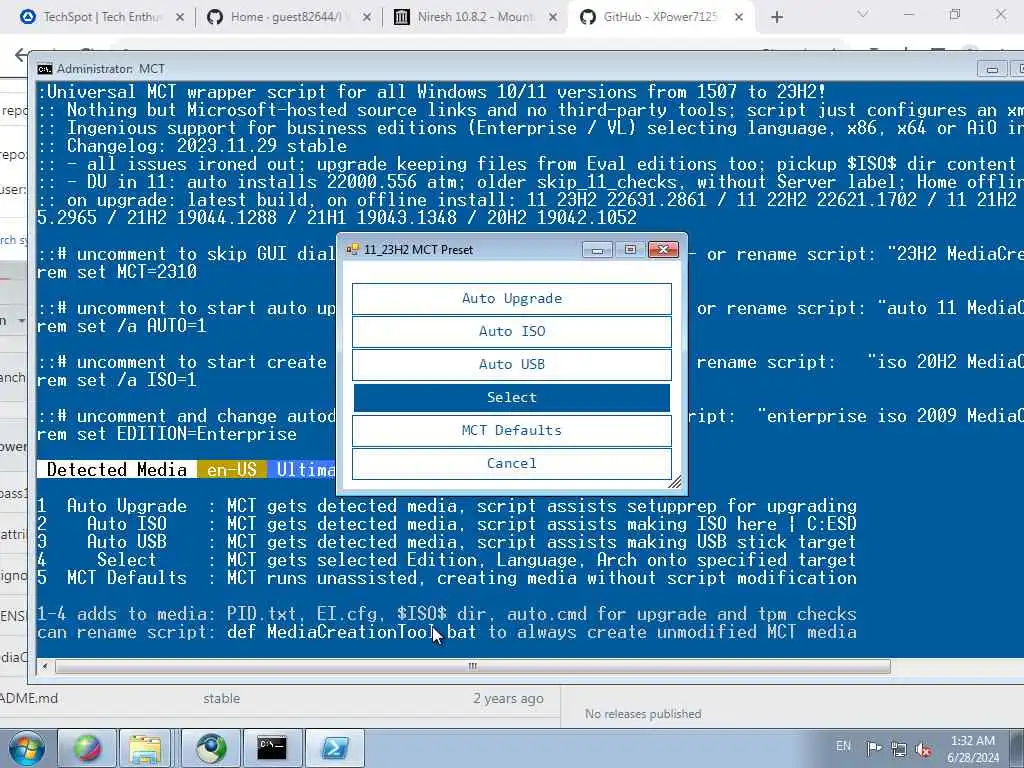1024x768 pixels.
Task: Close the GitHub - XPower7125 tab
Action: (x=739, y=18)
